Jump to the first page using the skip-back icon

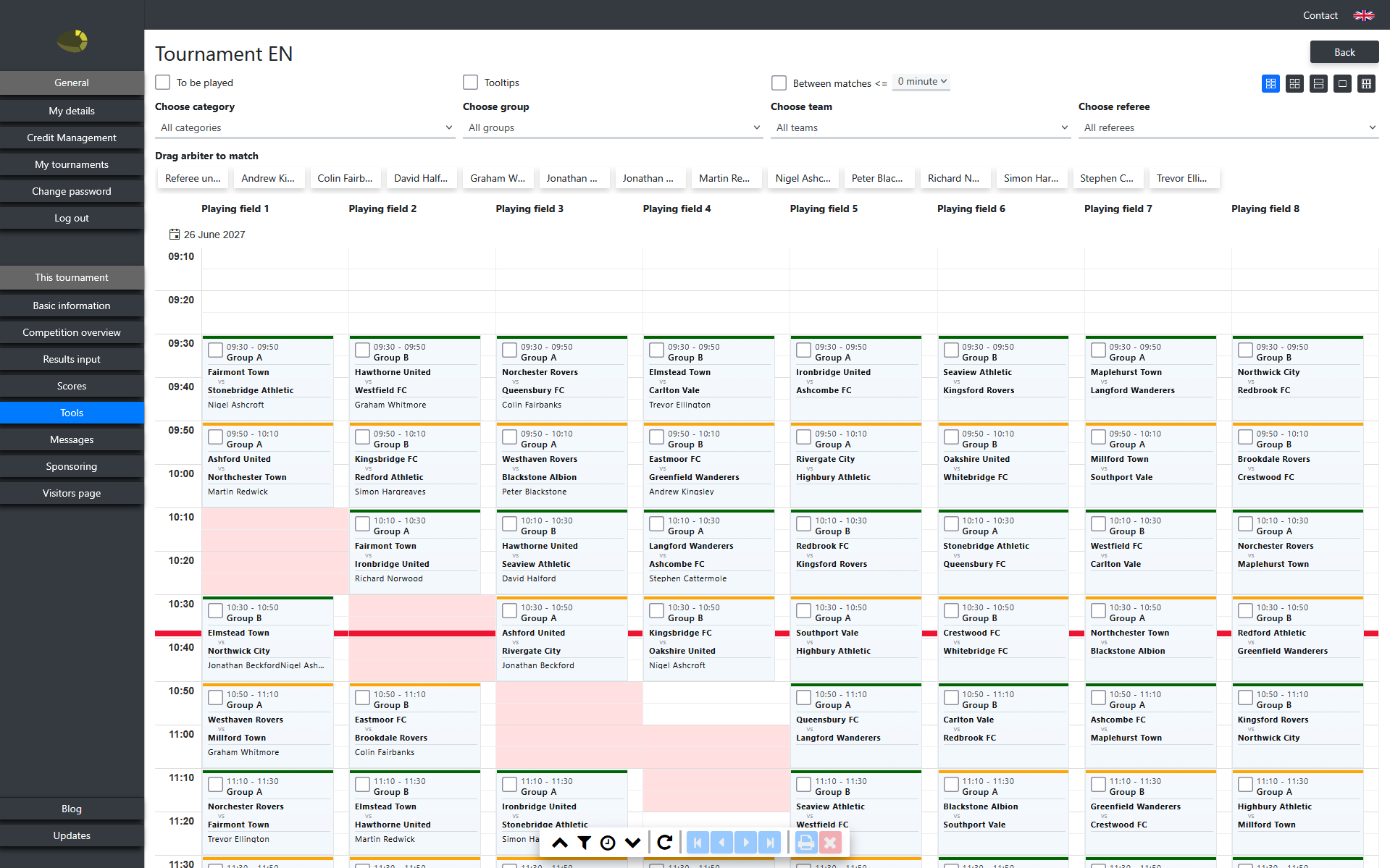pyautogui.click(x=698, y=842)
